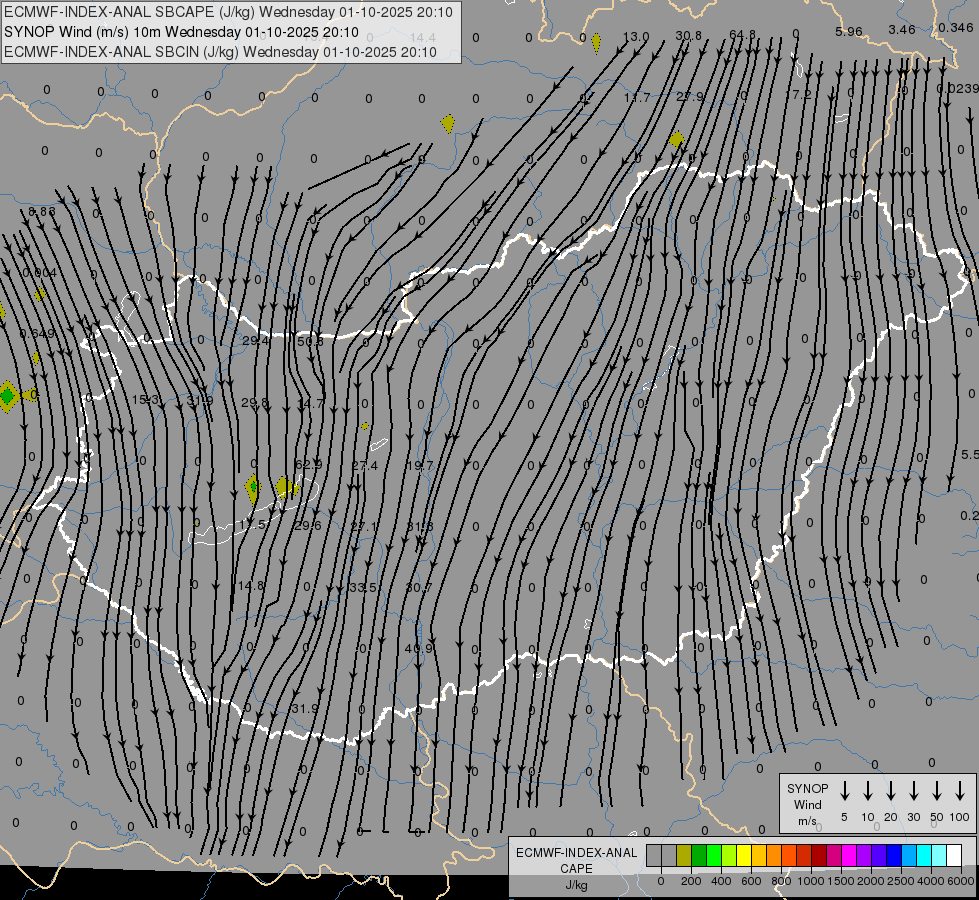Click the 30.8 value at the map top
Viewport: 979px width, 900px height.
tap(688, 36)
